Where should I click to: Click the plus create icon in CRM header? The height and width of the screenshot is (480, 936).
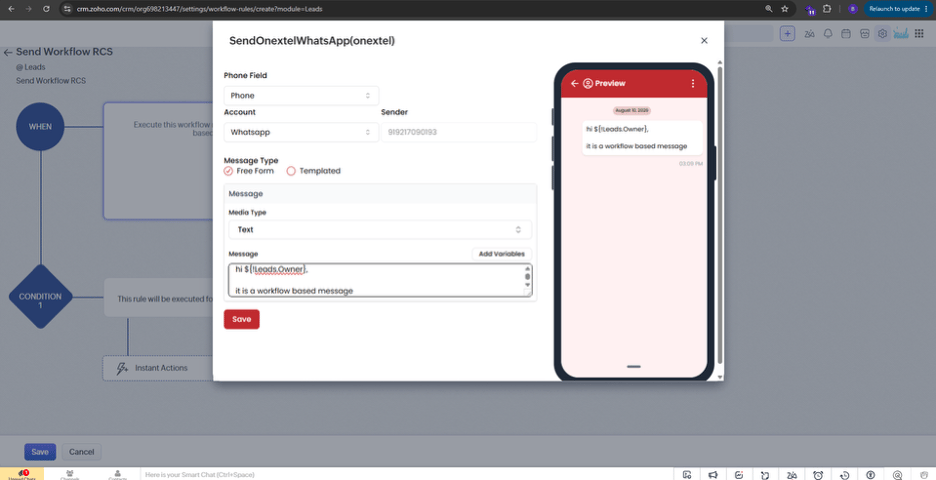point(787,34)
